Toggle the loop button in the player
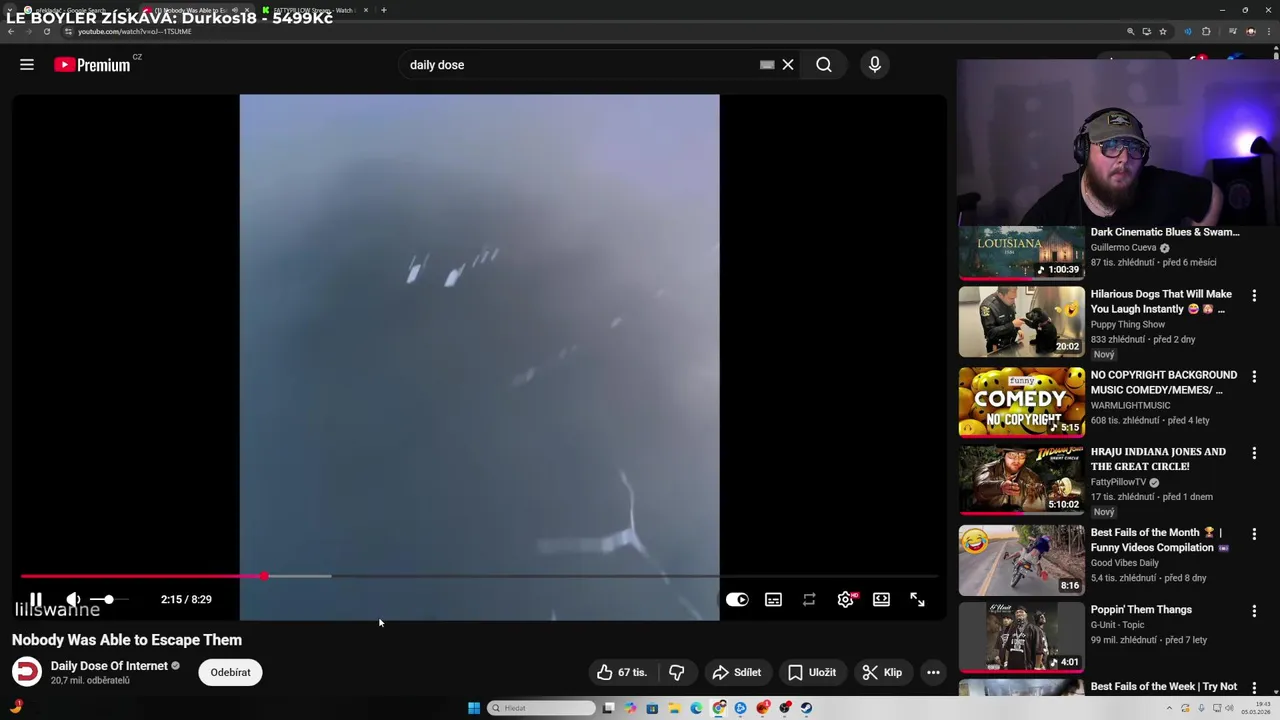1280x720 pixels. tap(809, 599)
